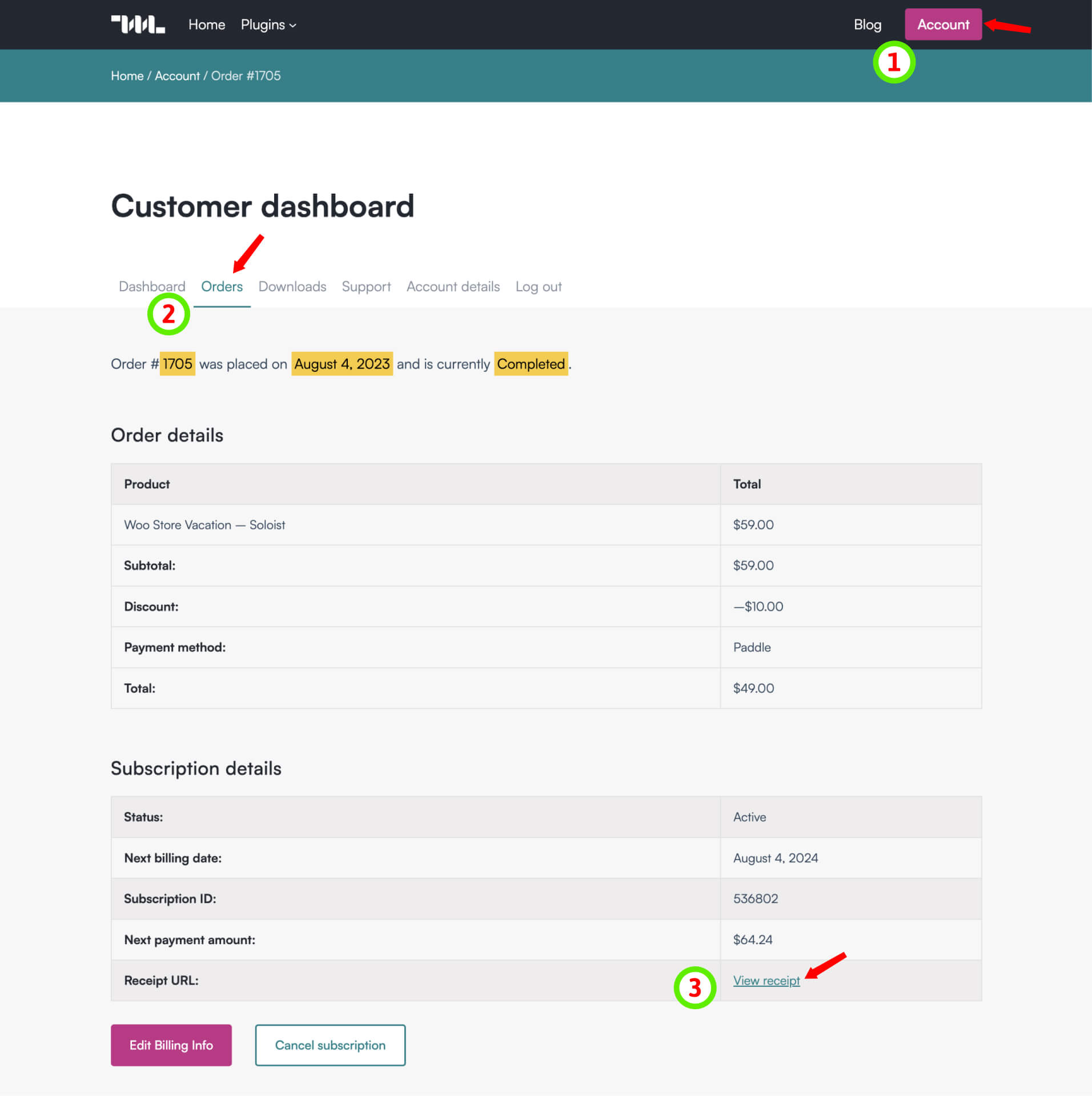Click the Subscription details heading
1092x1096 pixels.
[196, 768]
